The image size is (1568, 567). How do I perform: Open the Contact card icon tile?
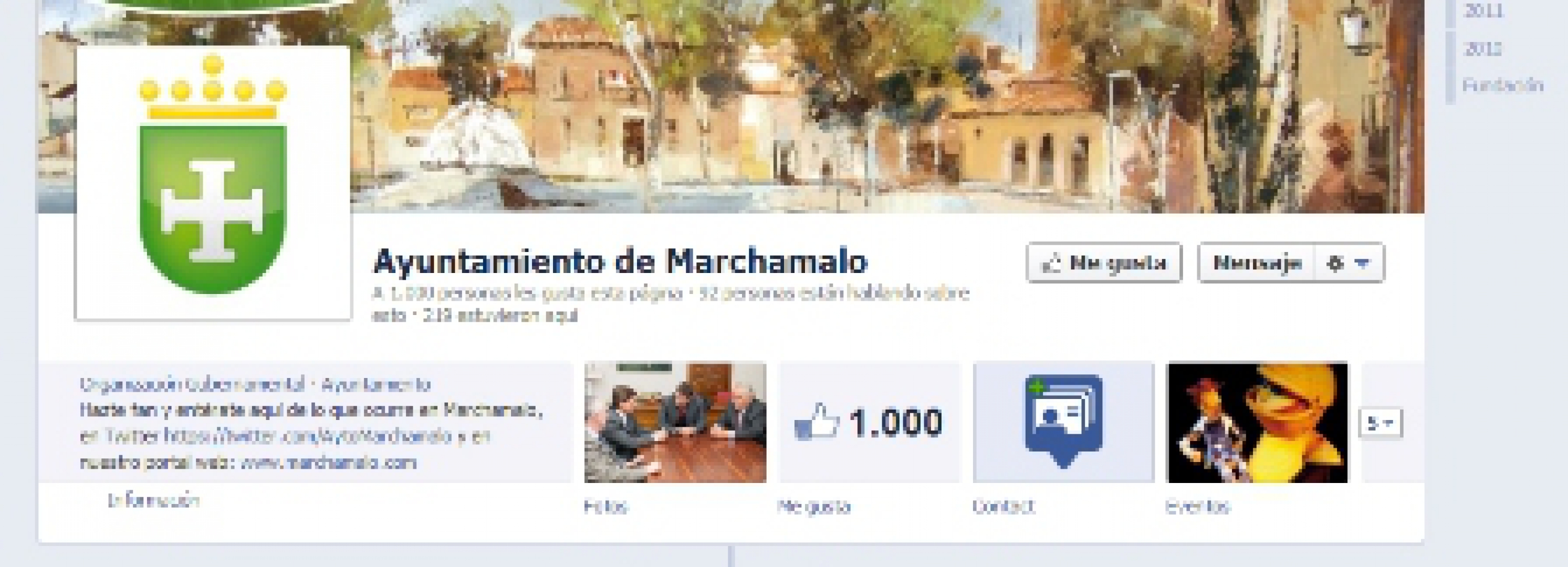[1063, 422]
